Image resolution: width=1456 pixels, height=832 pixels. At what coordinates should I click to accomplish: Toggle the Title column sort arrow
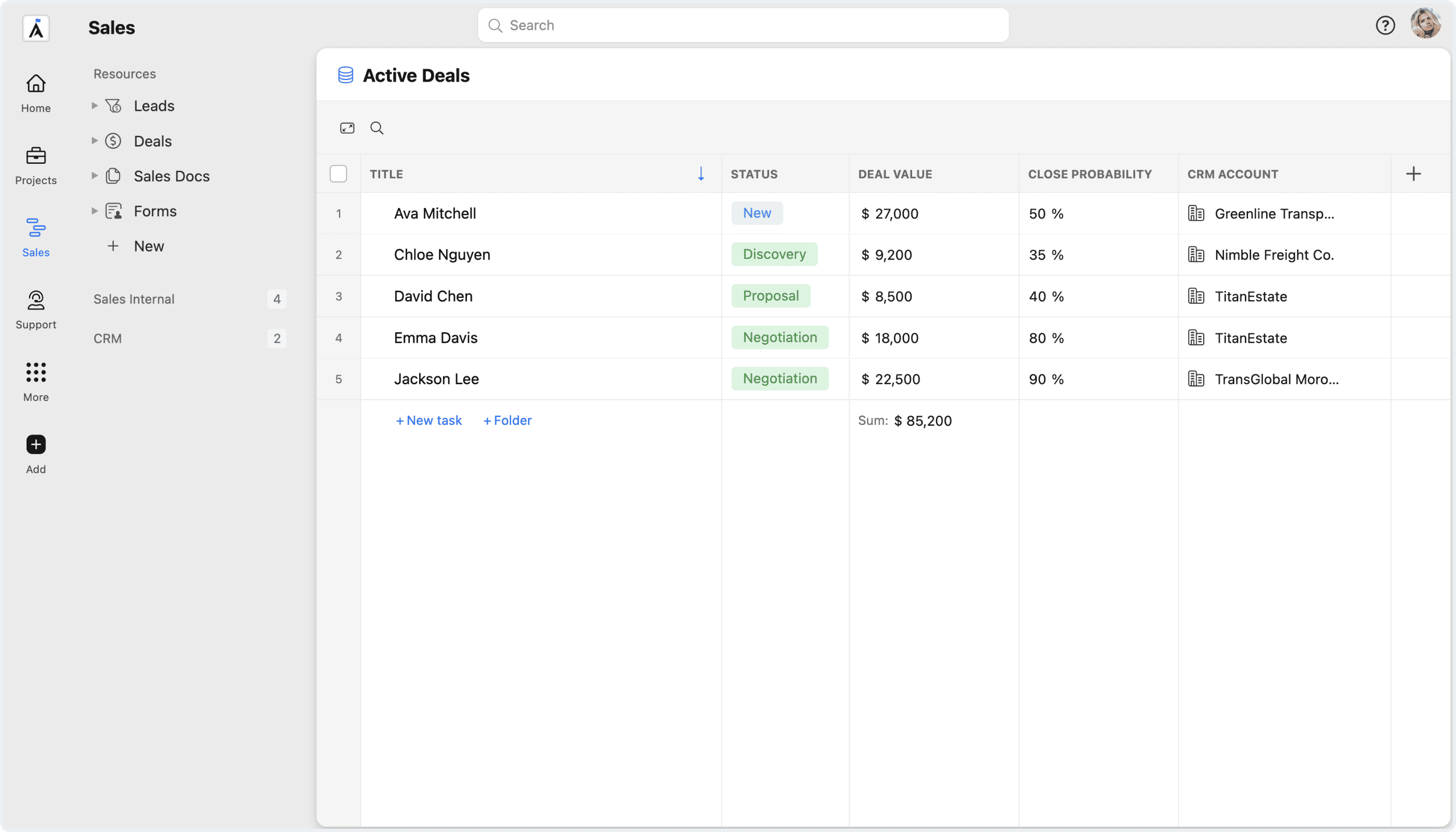point(700,174)
